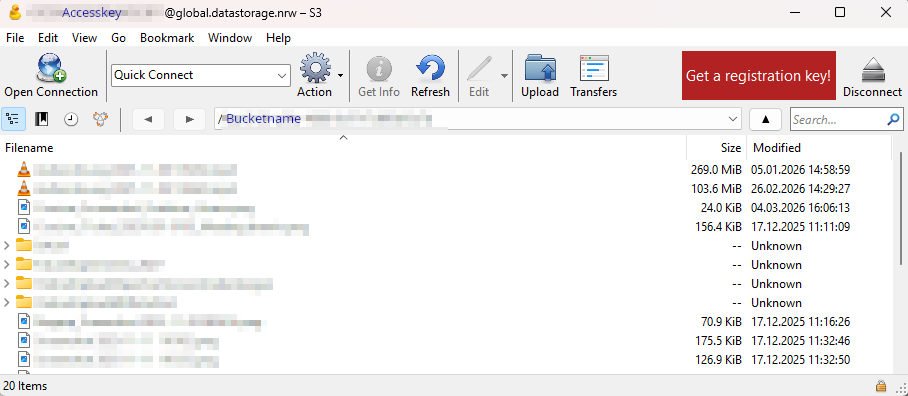Open the Help menu
The width and height of the screenshot is (908, 396).
279,38
